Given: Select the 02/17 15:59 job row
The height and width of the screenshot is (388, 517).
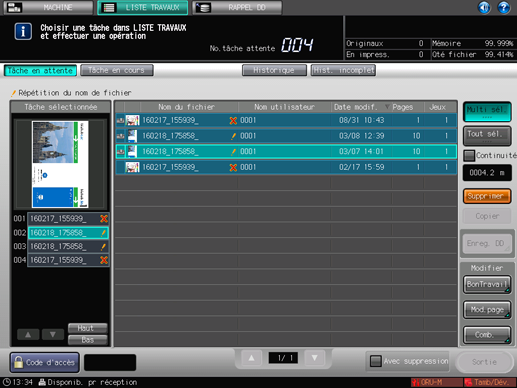Looking at the screenshot, I should click(x=286, y=167).
